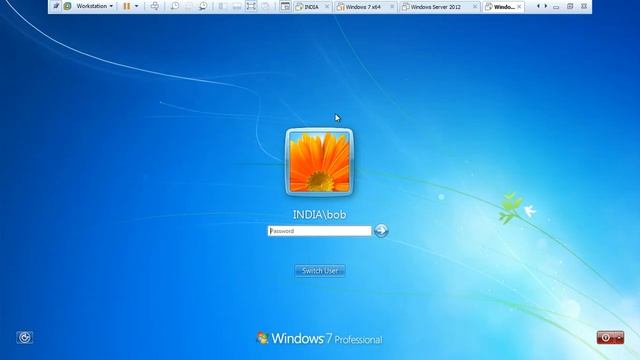Click the Password input field
The height and width of the screenshot is (360, 640).
tap(320, 231)
